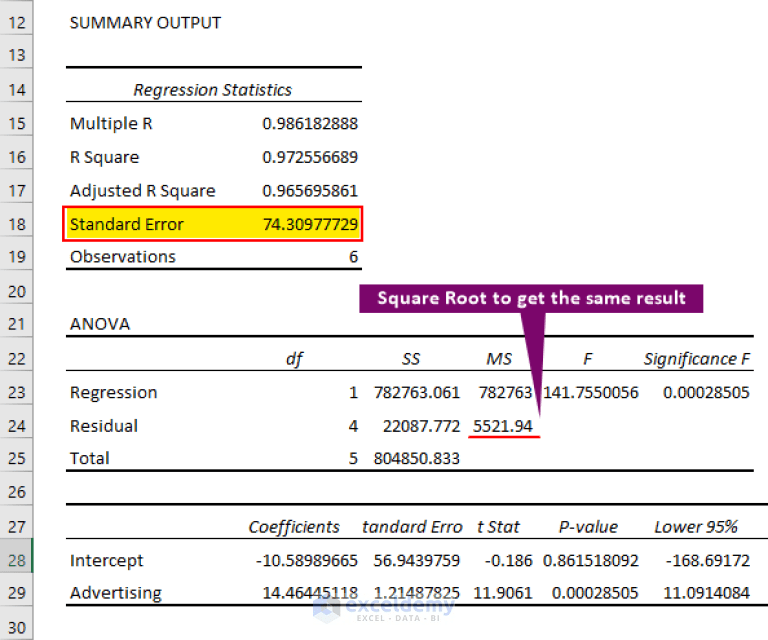Select the F column header
768x640 pixels.
(x=588, y=359)
